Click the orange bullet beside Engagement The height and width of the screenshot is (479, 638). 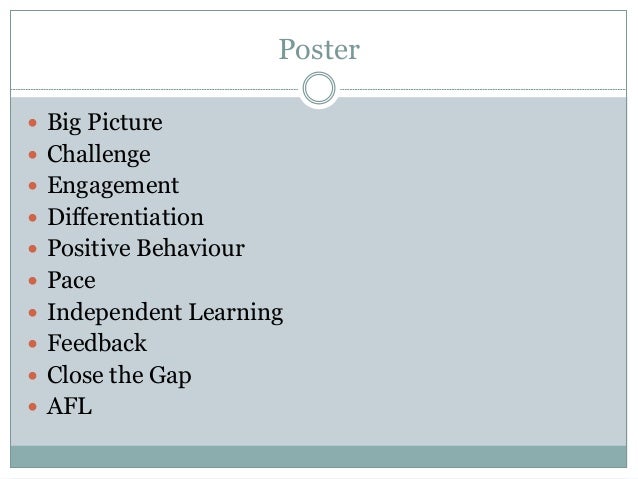33,186
